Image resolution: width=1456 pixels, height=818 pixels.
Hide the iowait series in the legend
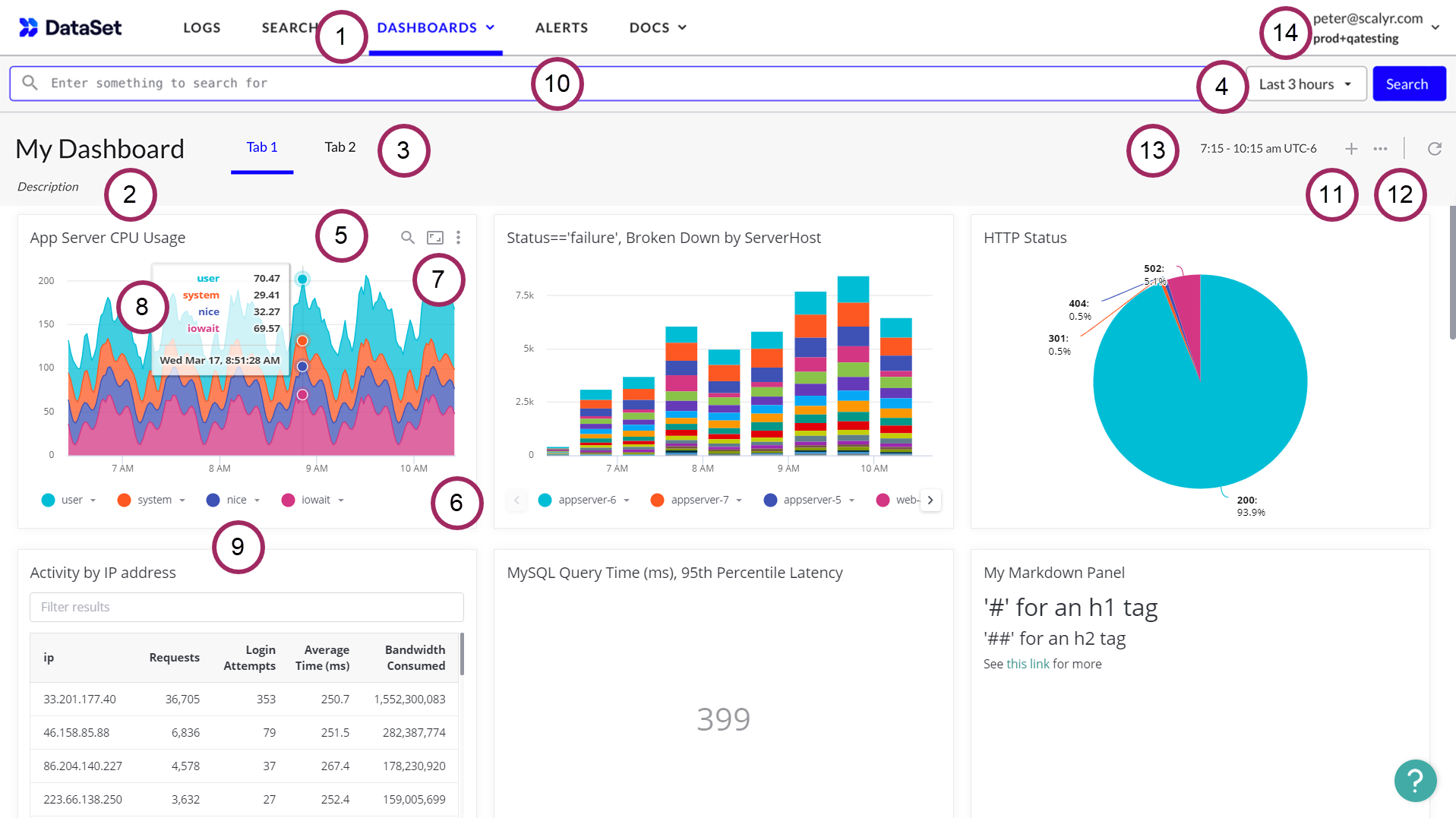tap(315, 500)
